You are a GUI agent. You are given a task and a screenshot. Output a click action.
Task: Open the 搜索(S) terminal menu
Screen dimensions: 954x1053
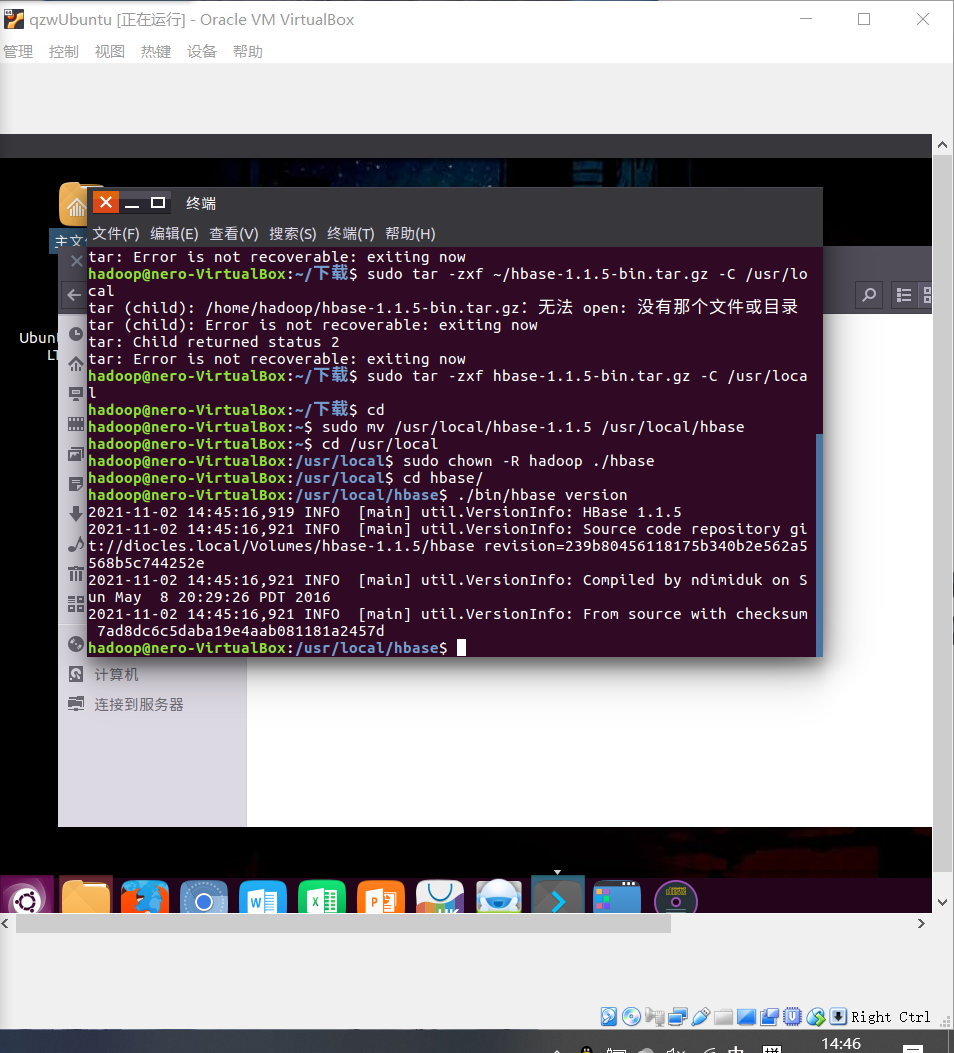coord(293,234)
